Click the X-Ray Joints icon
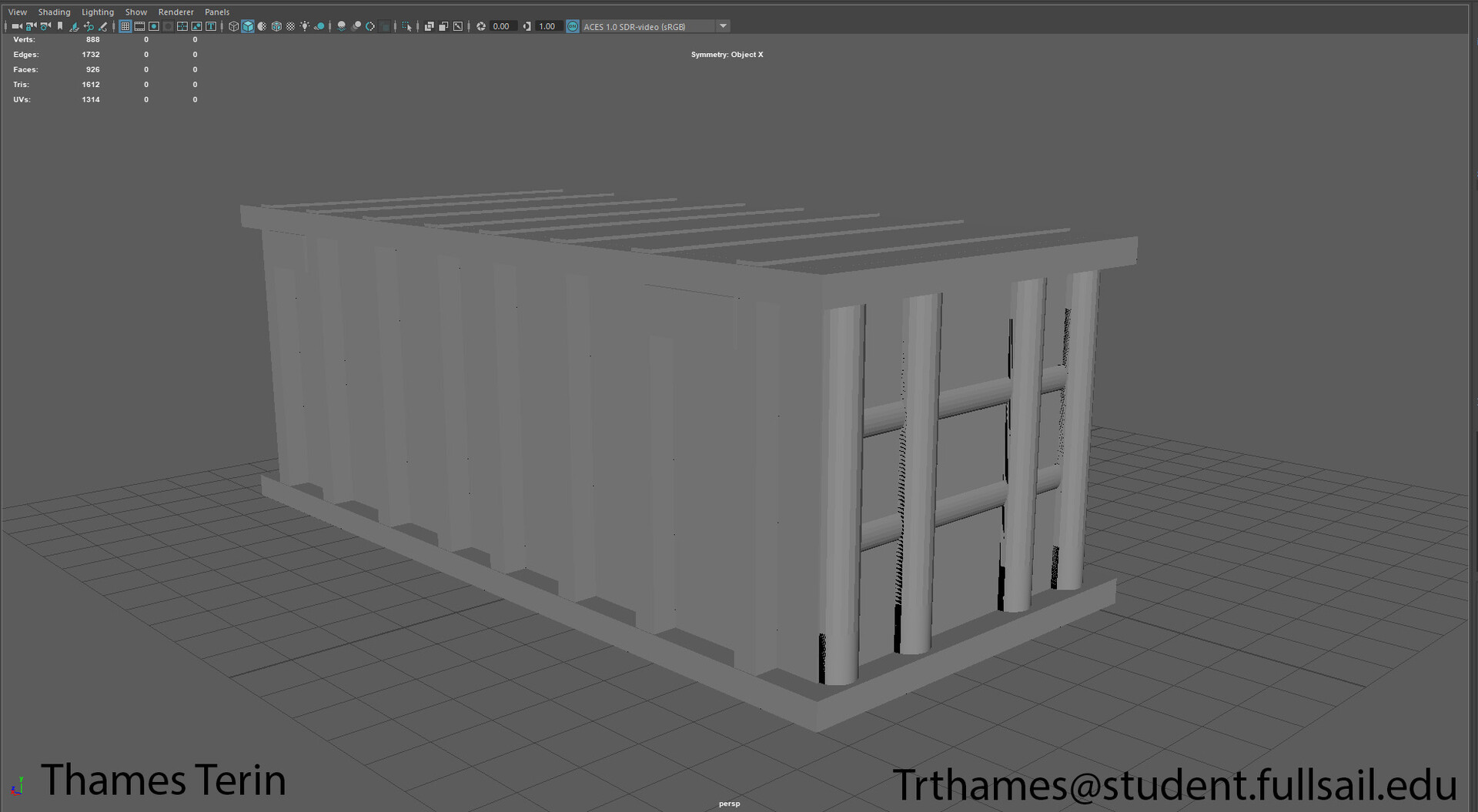The height and width of the screenshot is (812, 1478). [458, 26]
